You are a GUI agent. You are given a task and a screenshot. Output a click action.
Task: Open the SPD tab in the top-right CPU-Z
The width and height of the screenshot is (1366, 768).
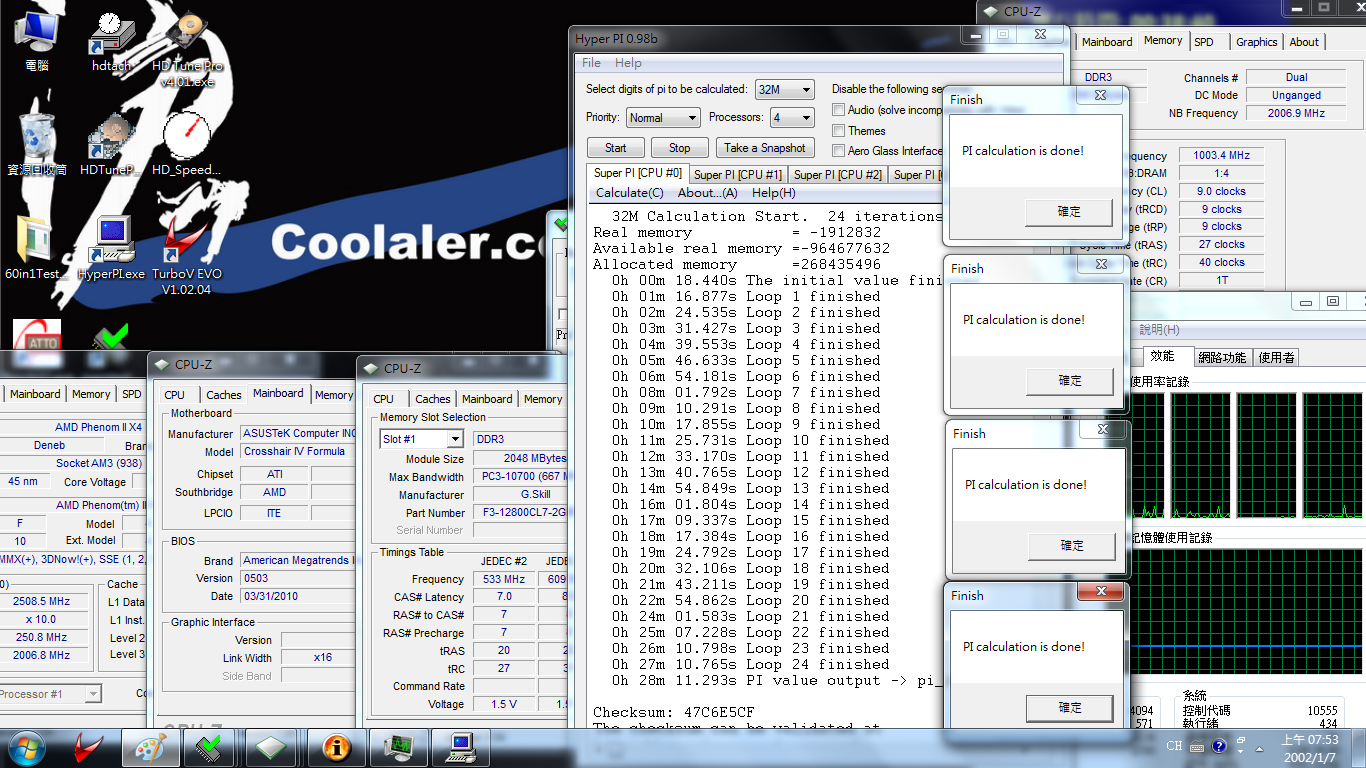1204,42
